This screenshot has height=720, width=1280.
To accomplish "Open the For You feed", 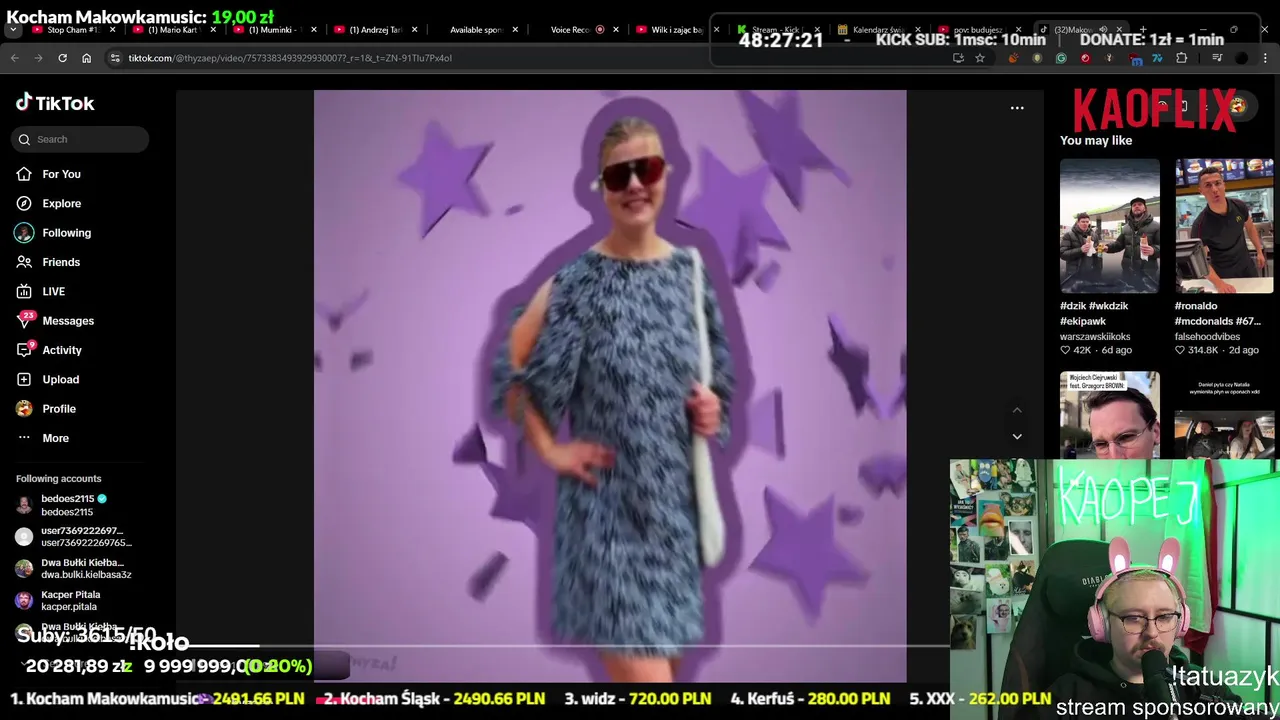I will point(61,174).
